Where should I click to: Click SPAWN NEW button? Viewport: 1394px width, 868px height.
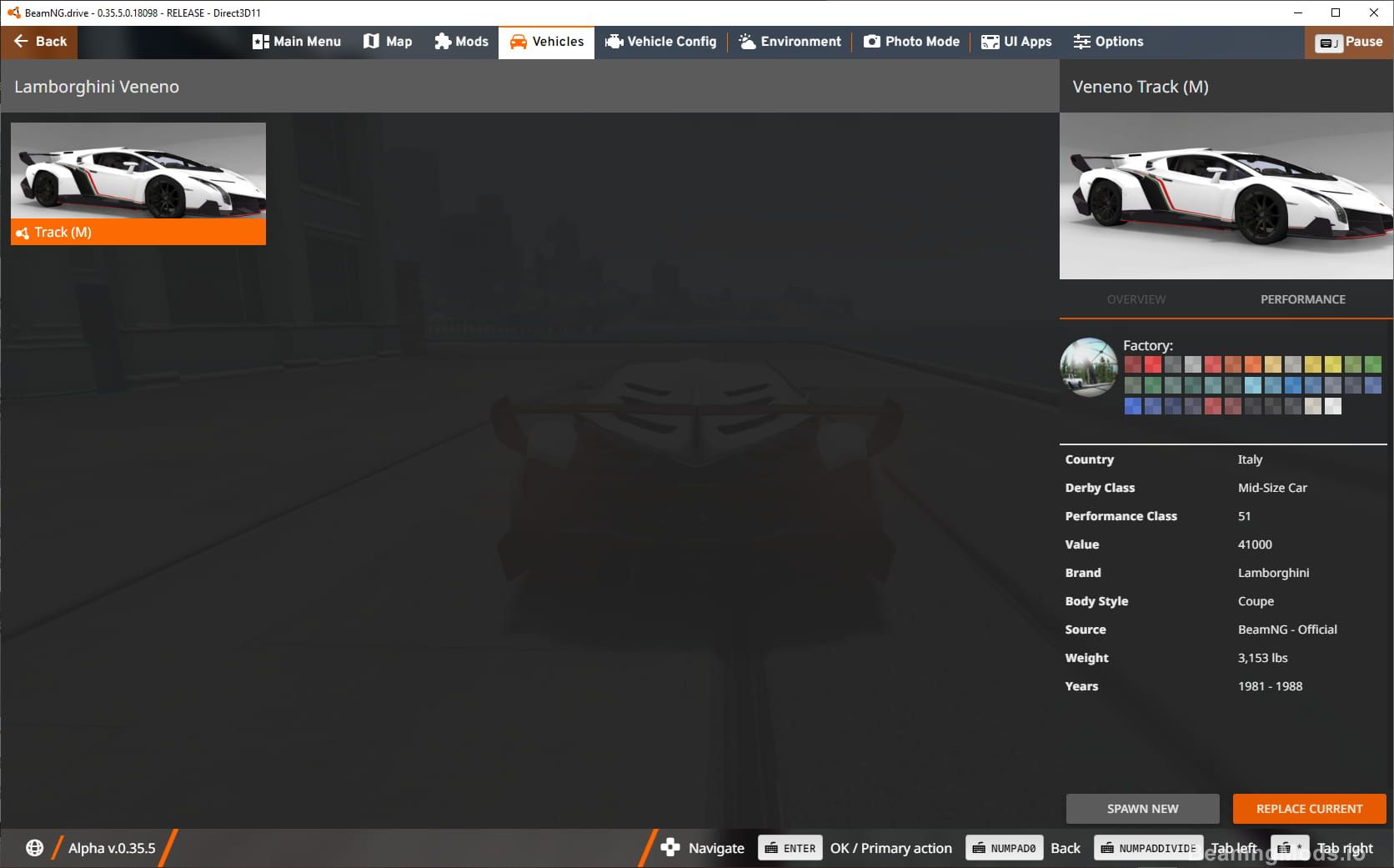[x=1142, y=809]
